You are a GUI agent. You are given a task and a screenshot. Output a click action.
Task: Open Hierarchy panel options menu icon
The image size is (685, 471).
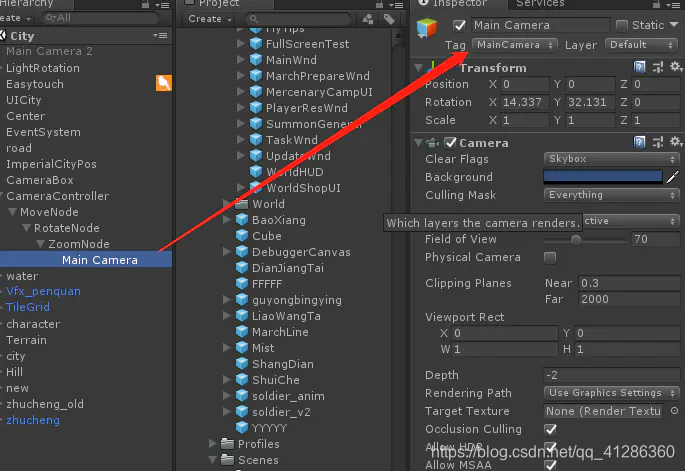[x=163, y=5]
